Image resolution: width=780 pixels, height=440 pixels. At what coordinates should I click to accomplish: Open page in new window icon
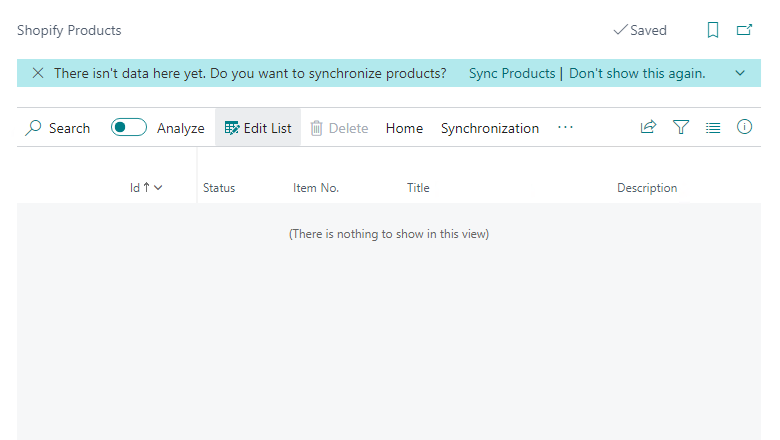pos(744,30)
